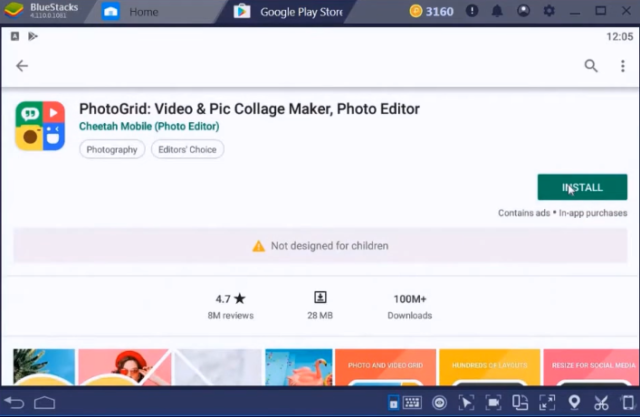Click the Android home button in bottom bar

(44, 403)
